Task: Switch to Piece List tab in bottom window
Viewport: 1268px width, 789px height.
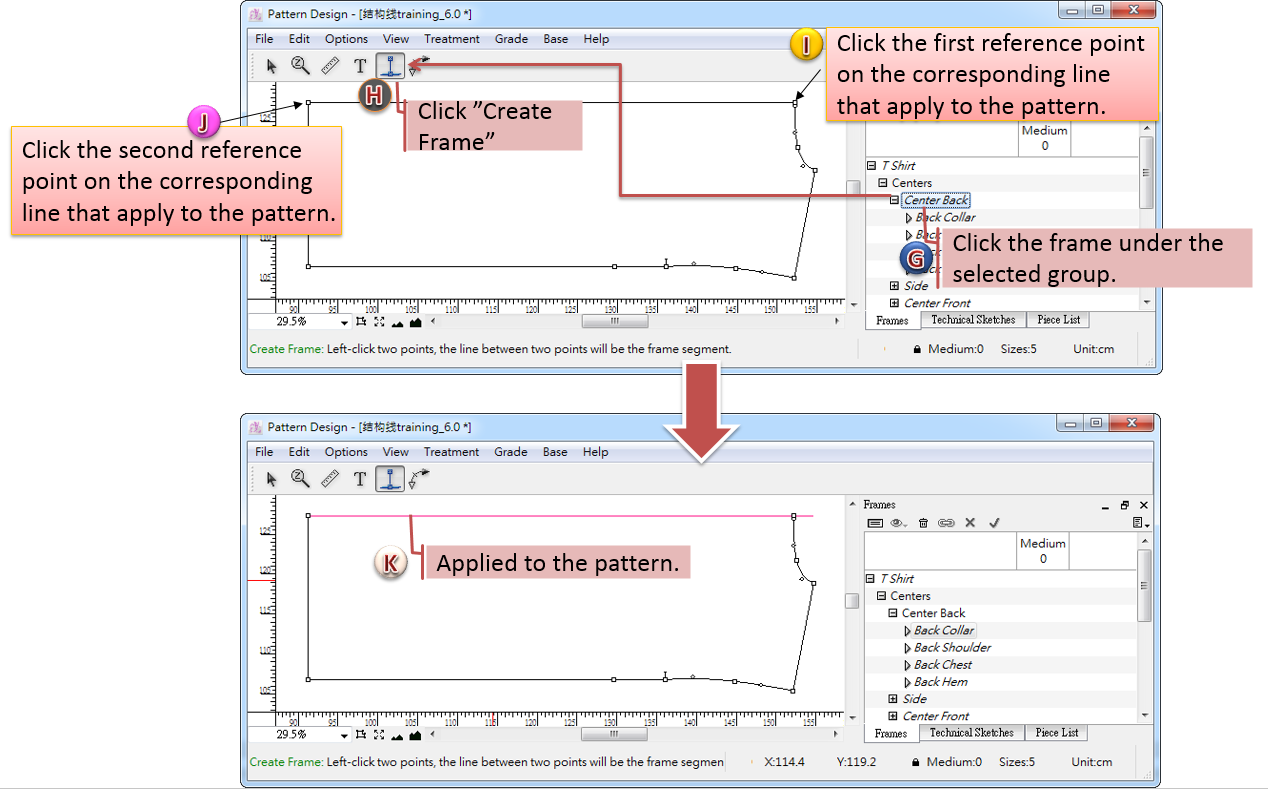Action: [1056, 733]
